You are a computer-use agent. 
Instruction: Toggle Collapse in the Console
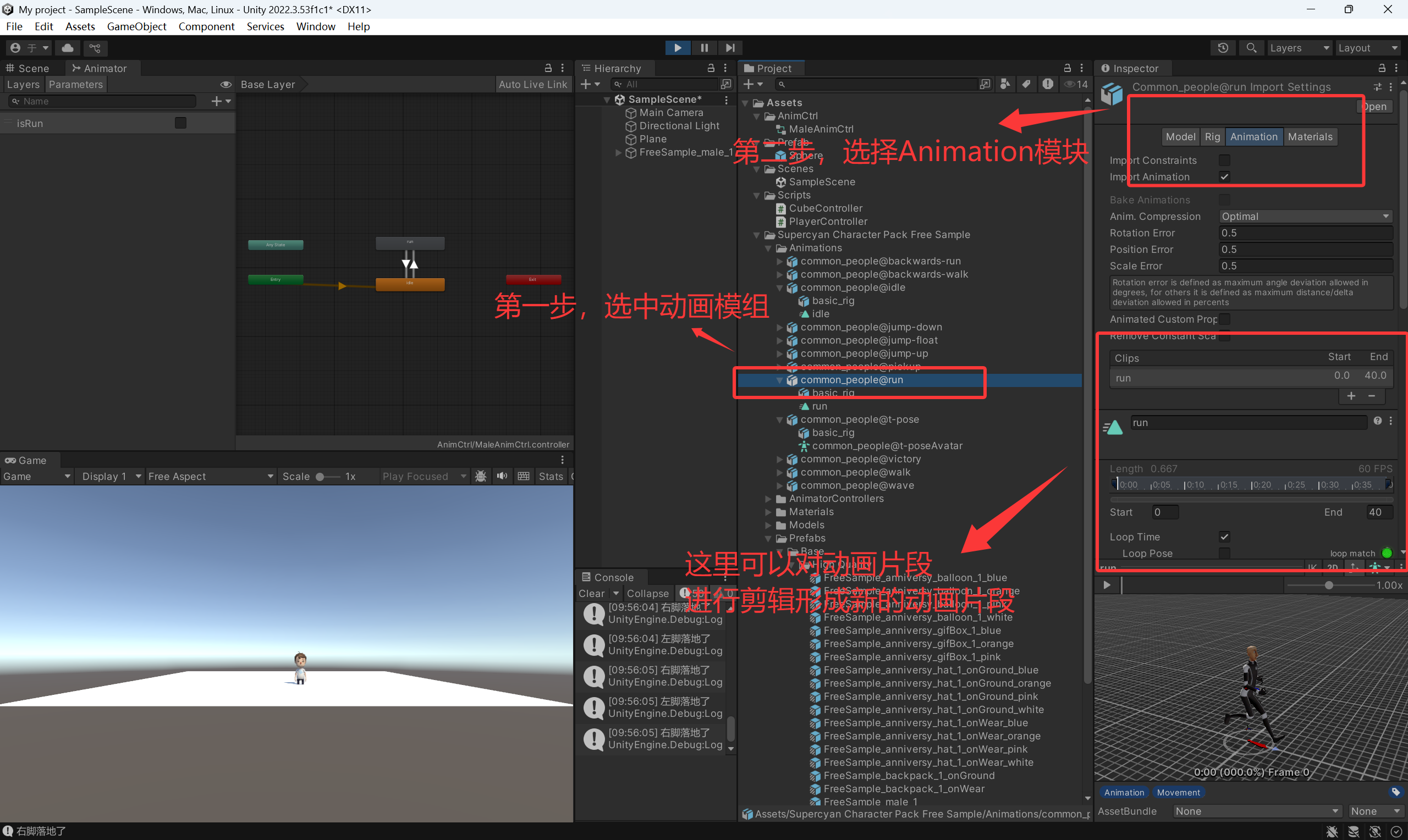coord(648,593)
